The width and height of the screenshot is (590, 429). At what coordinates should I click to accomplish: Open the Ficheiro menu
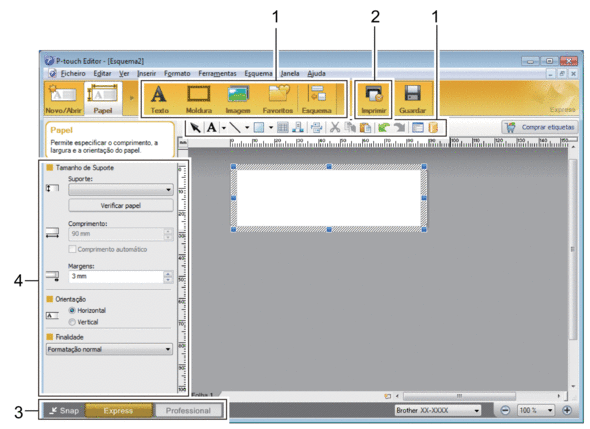point(73,73)
